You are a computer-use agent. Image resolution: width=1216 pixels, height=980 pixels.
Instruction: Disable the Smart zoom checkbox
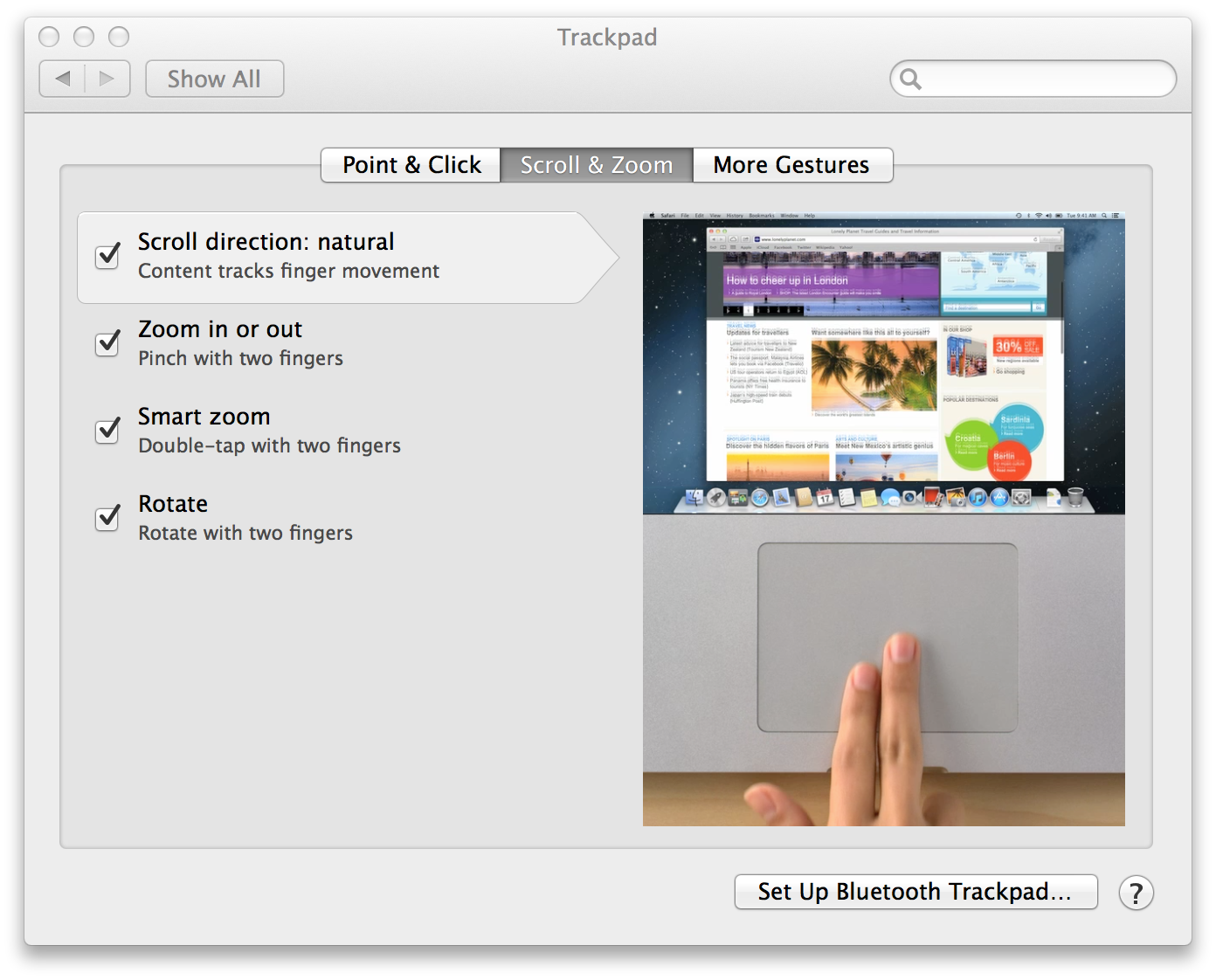(108, 430)
